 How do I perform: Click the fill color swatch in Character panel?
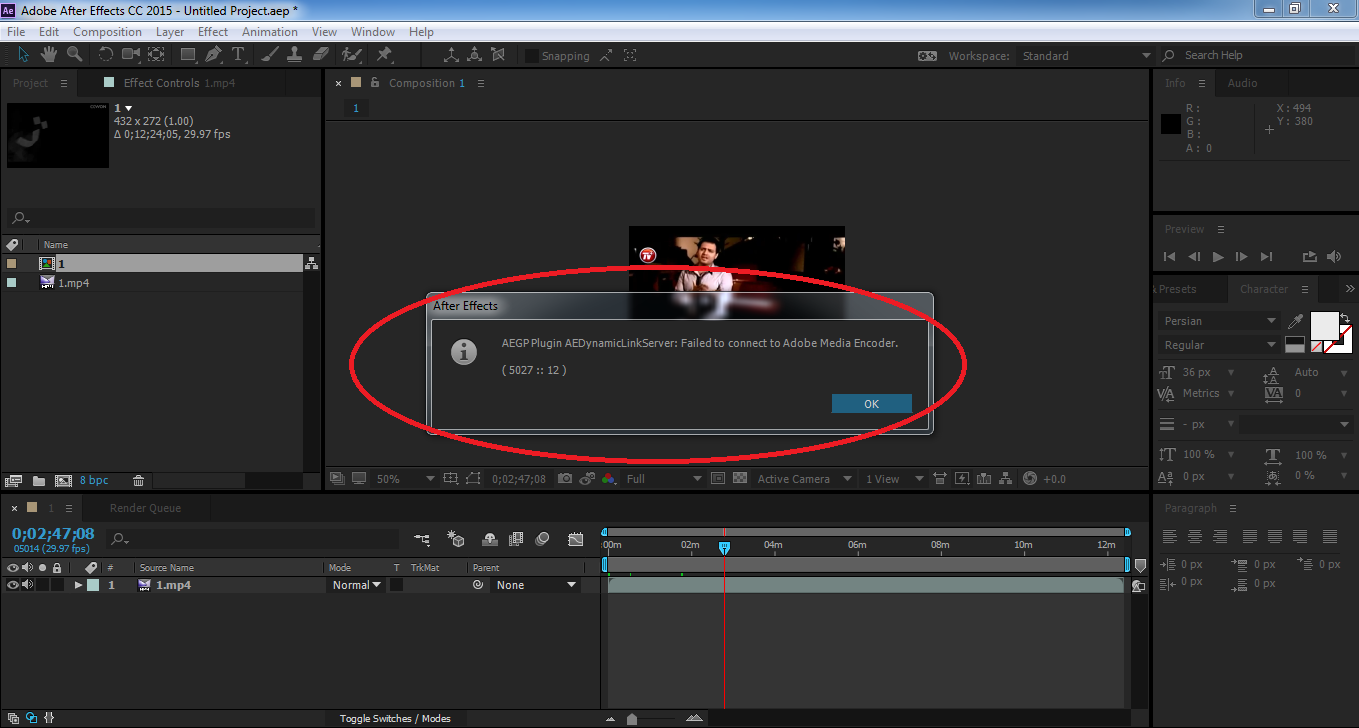coord(1324,325)
